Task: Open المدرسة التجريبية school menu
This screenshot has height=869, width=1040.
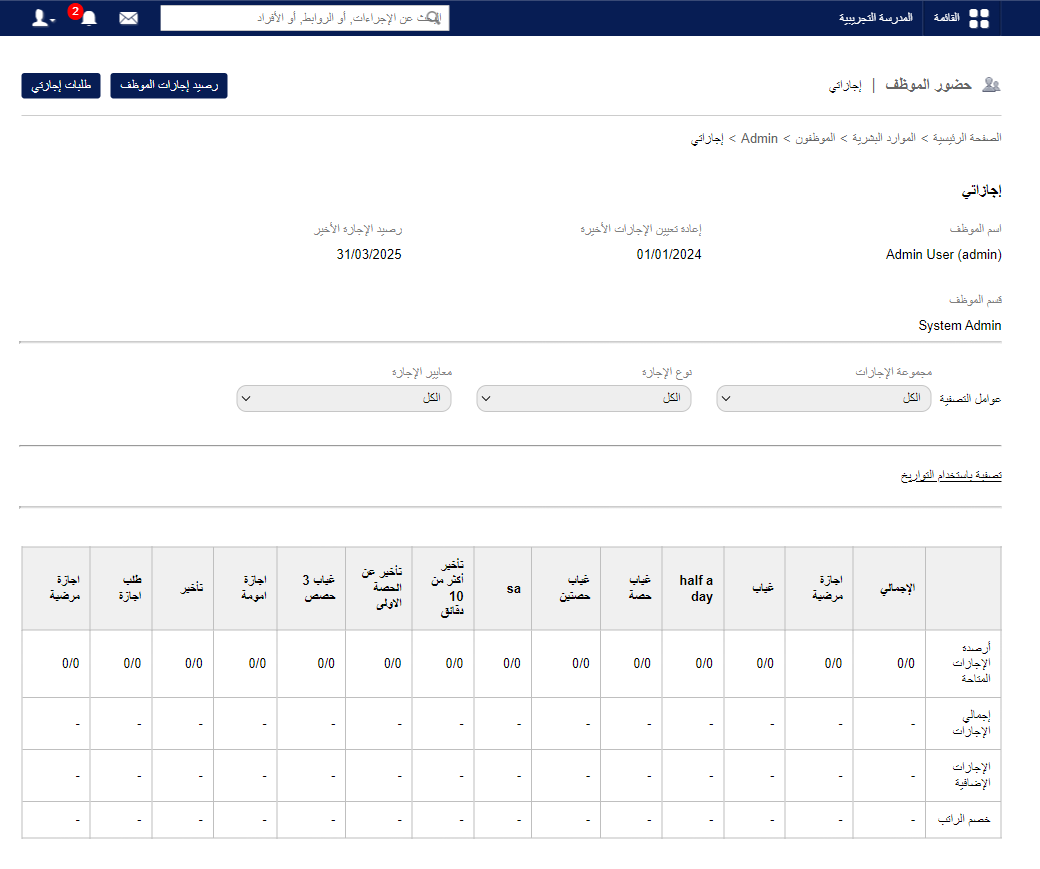Action: click(876, 18)
